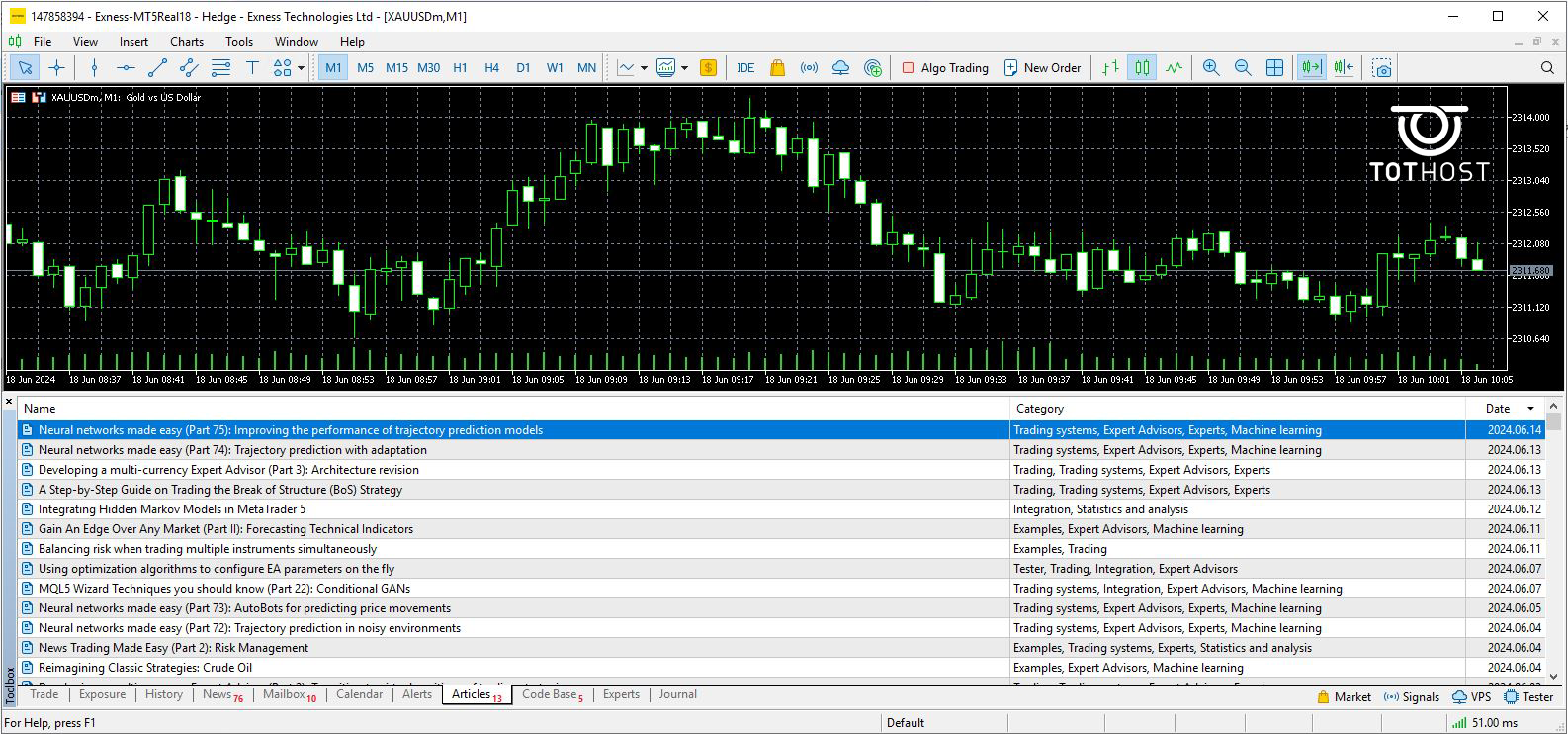The width and height of the screenshot is (1568, 734).
Task: Close the Toolbox panel
Action: click(x=9, y=402)
